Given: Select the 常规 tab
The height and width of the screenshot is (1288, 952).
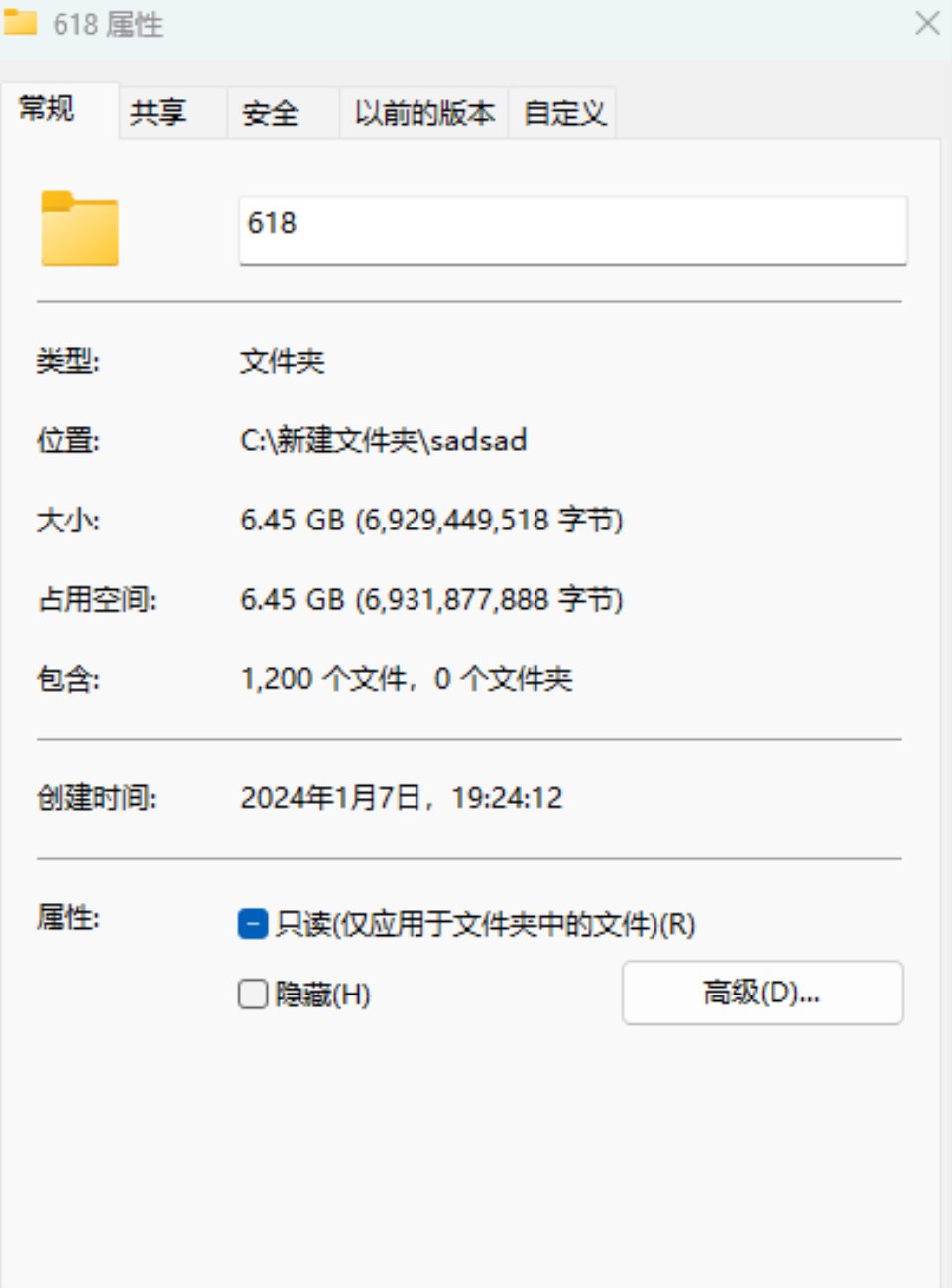Looking at the screenshot, I should [x=47, y=108].
